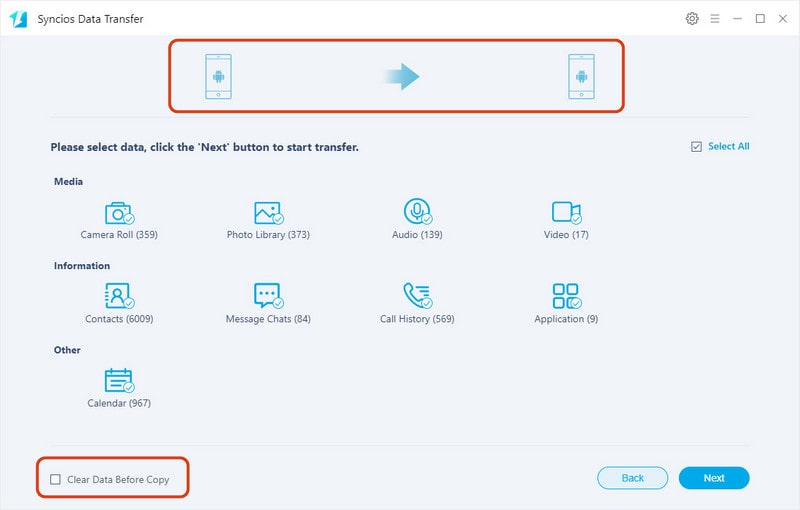Image resolution: width=800 pixels, height=510 pixels.
Task: Select the Application grid icon
Action: (x=565, y=296)
